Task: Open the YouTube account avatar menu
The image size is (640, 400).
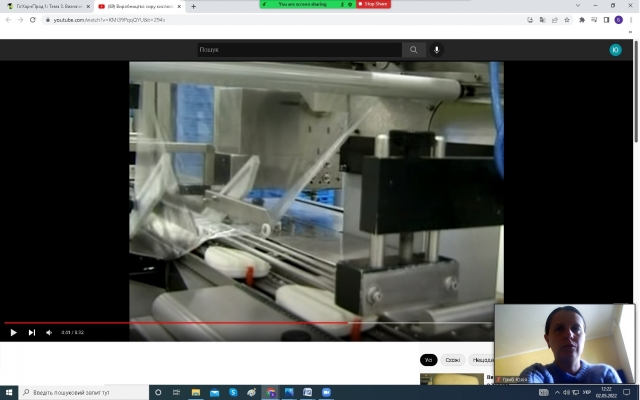Action: 615,50
